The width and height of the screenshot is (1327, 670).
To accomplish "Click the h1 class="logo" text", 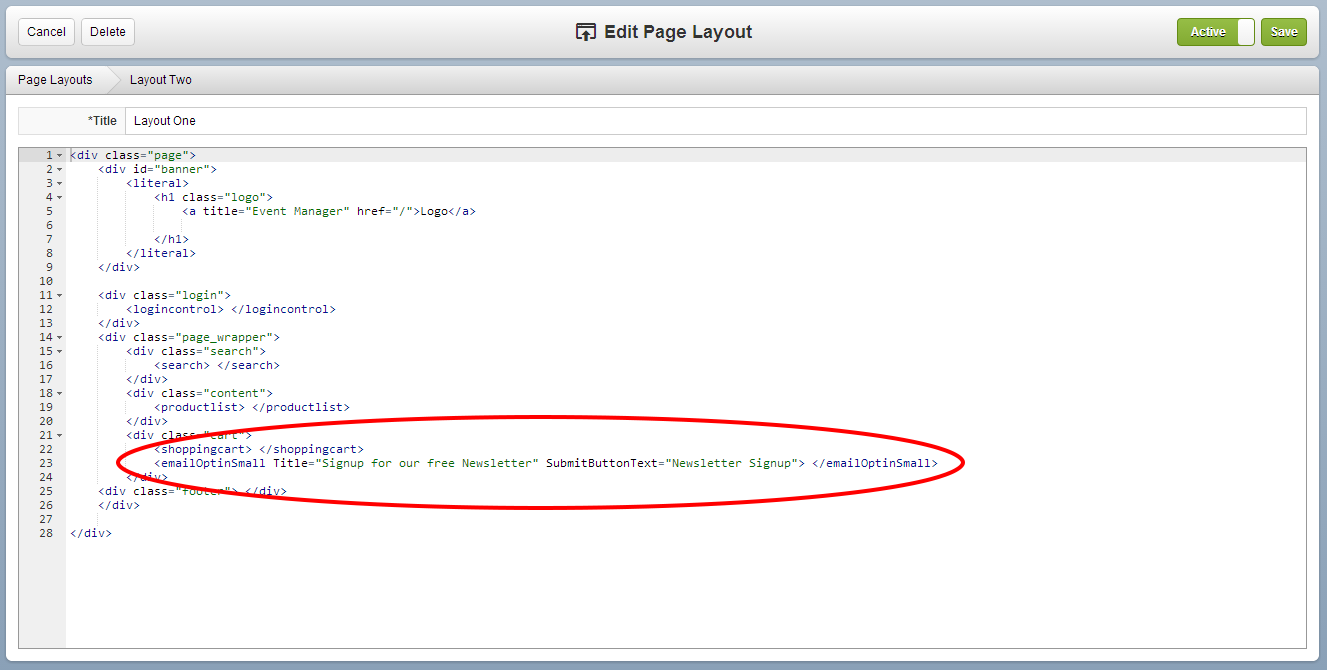I will pyautogui.click(x=213, y=197).
